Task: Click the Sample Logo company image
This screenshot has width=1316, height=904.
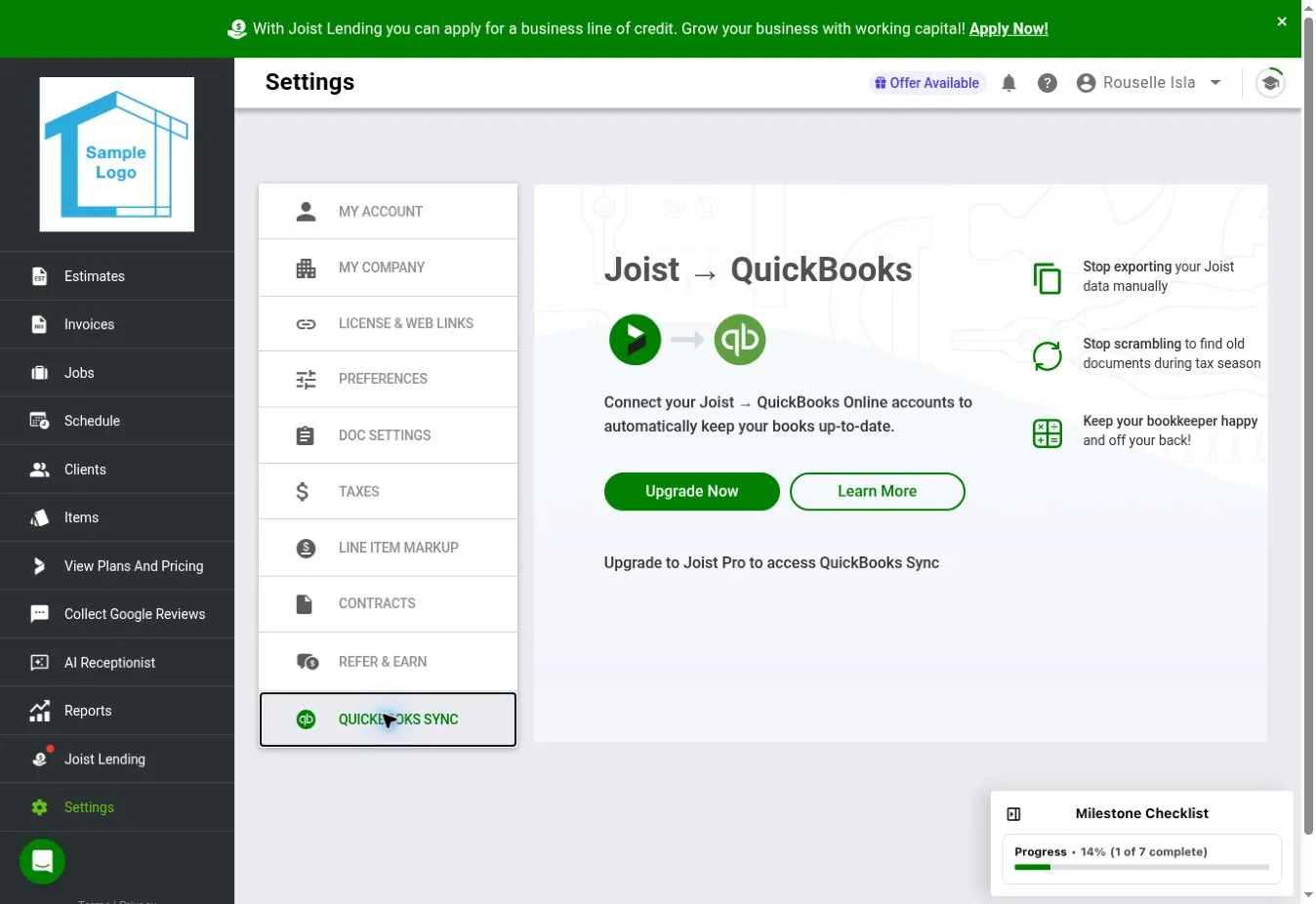Action: tap(117, 154)
